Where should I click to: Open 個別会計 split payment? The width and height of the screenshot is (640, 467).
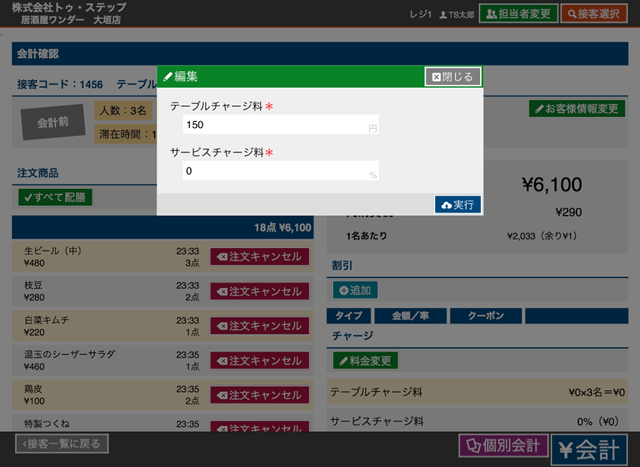(x=502, y=445)
